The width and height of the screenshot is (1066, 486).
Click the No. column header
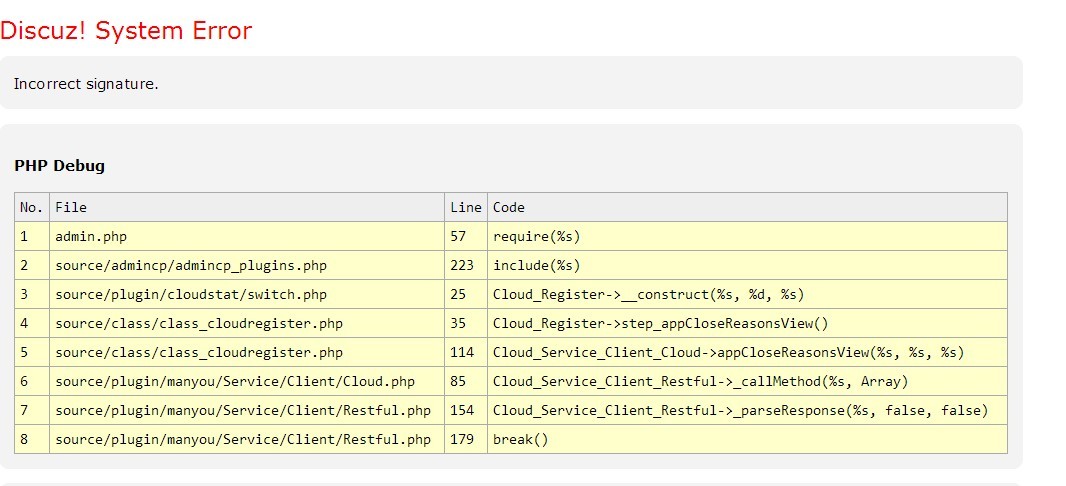32,207
